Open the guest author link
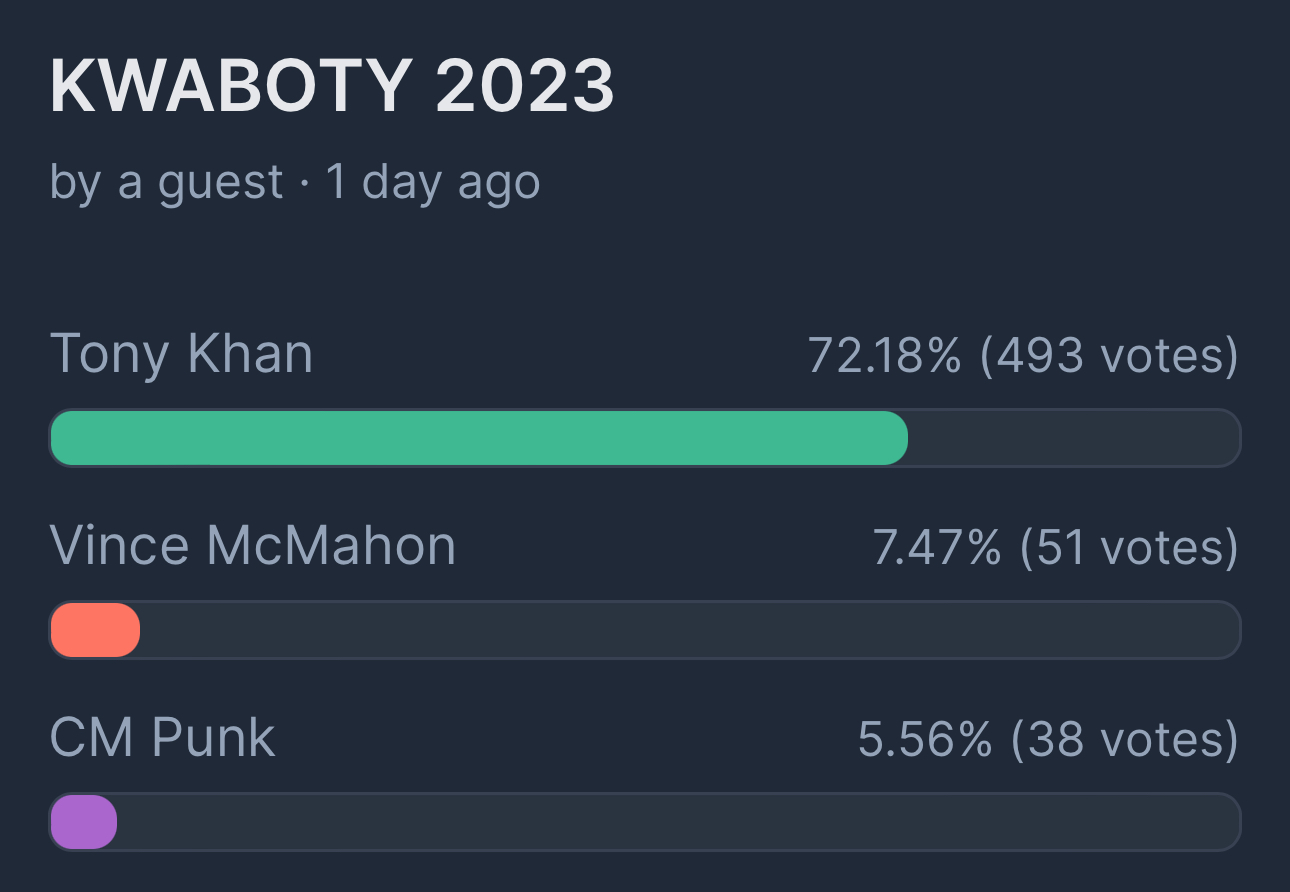This screenshot has height=892, width=1290. tap(200, 183)
